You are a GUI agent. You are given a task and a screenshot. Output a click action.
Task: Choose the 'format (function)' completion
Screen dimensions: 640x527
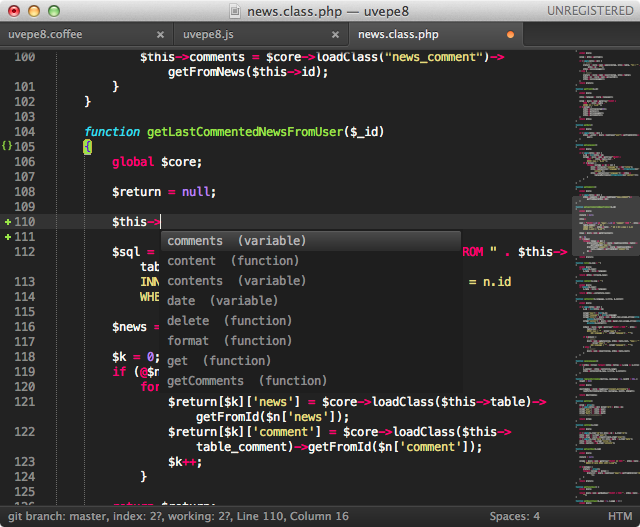point(311,341)
